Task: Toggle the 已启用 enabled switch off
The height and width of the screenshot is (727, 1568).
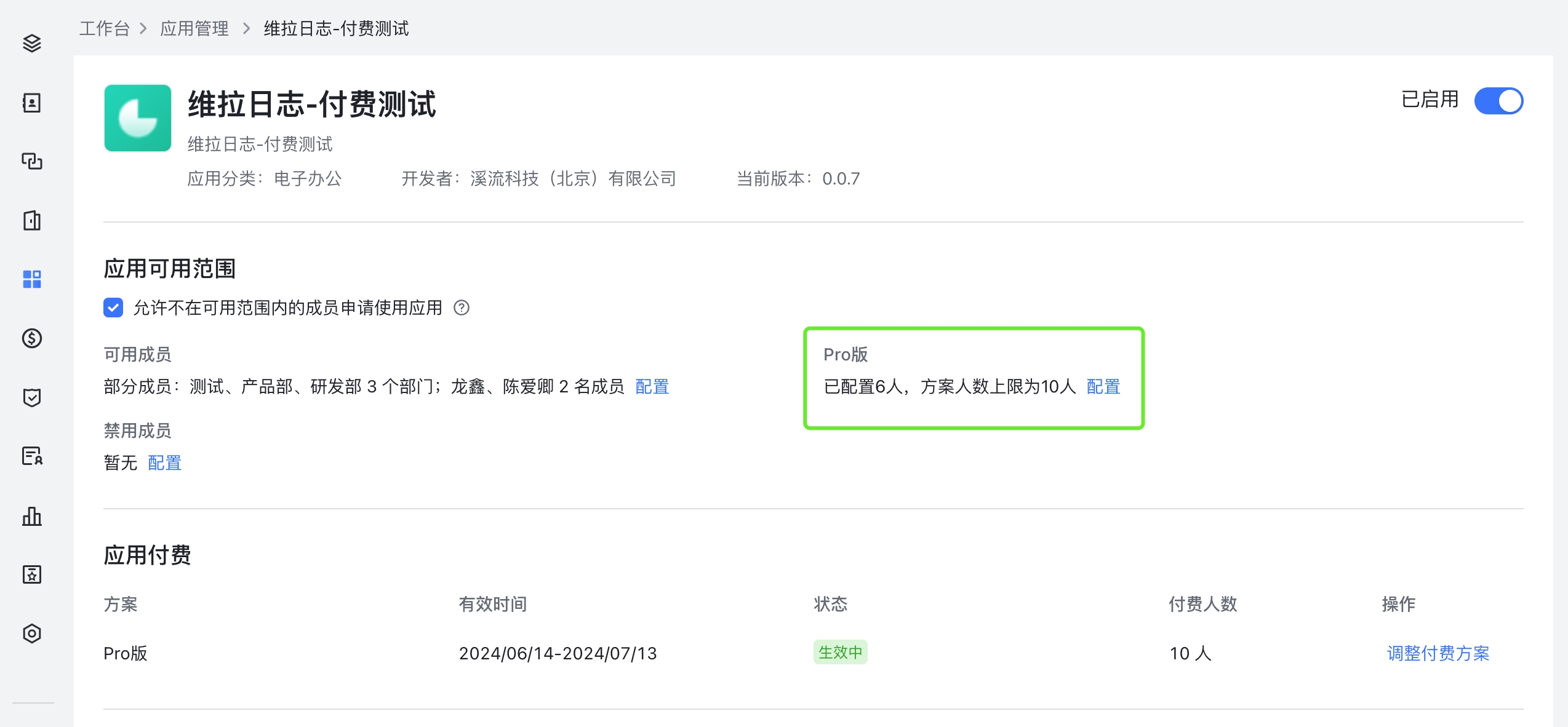Action: coord(1498,101)
